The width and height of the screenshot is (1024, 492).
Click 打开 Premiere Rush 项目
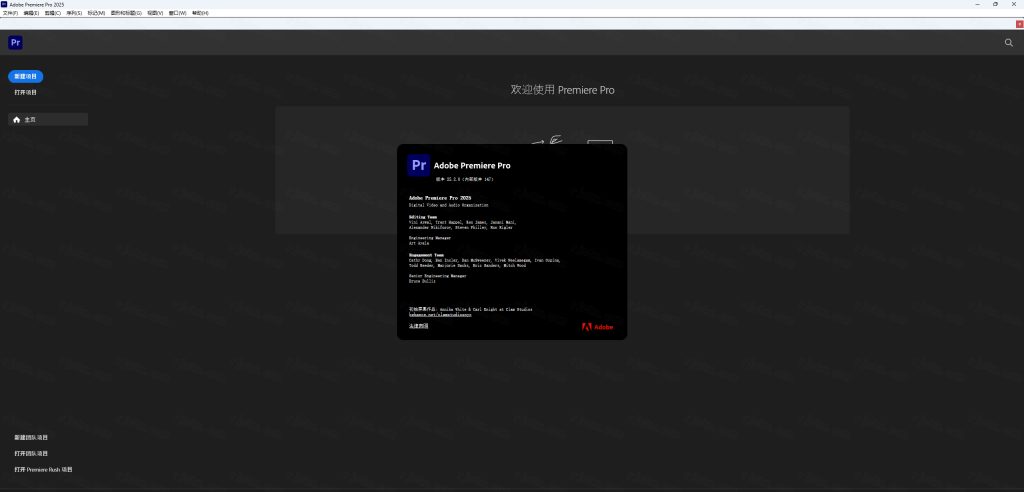point(43,469)
